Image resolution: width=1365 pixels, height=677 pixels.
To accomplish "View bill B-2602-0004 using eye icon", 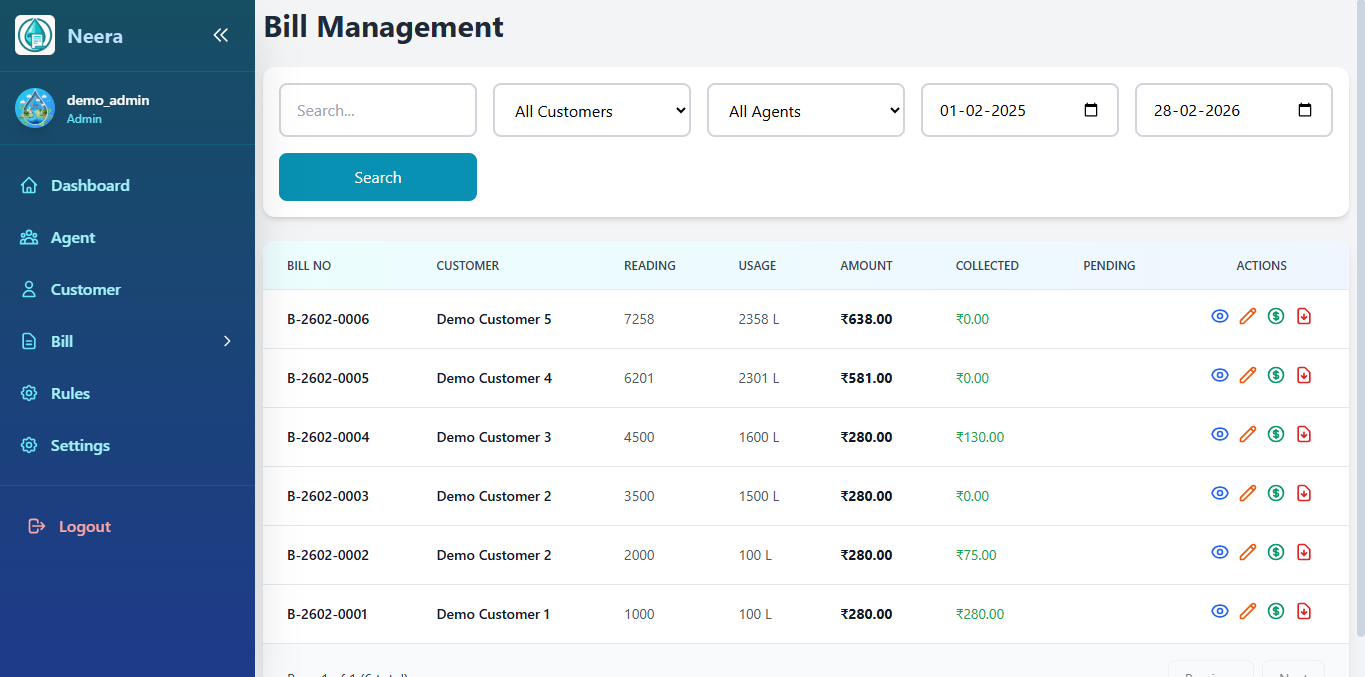I will (1219, 435).
